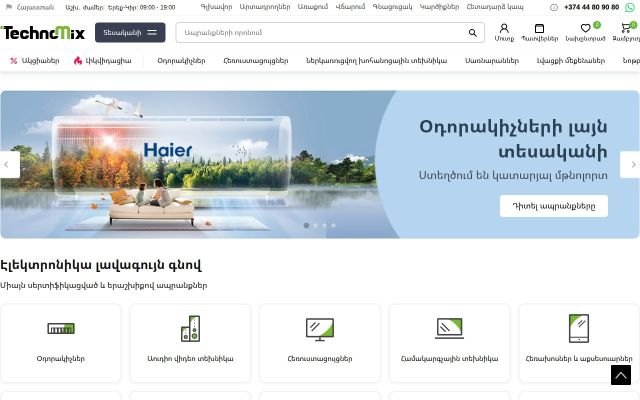Open the Կարծիքներ reviews menu item
Screen dimensions: 640x400
click(439, 7)
